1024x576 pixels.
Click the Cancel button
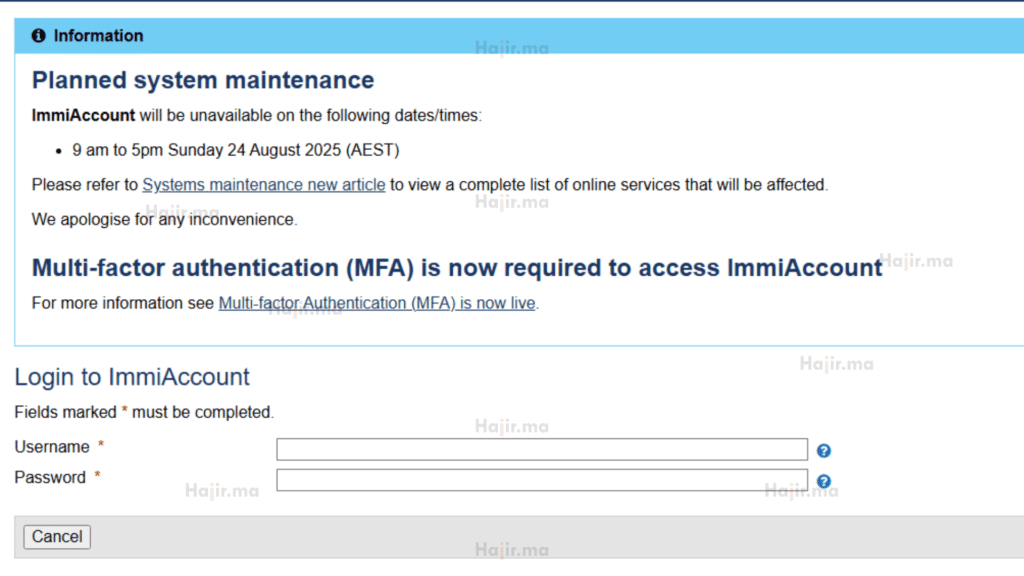point(57,537)
